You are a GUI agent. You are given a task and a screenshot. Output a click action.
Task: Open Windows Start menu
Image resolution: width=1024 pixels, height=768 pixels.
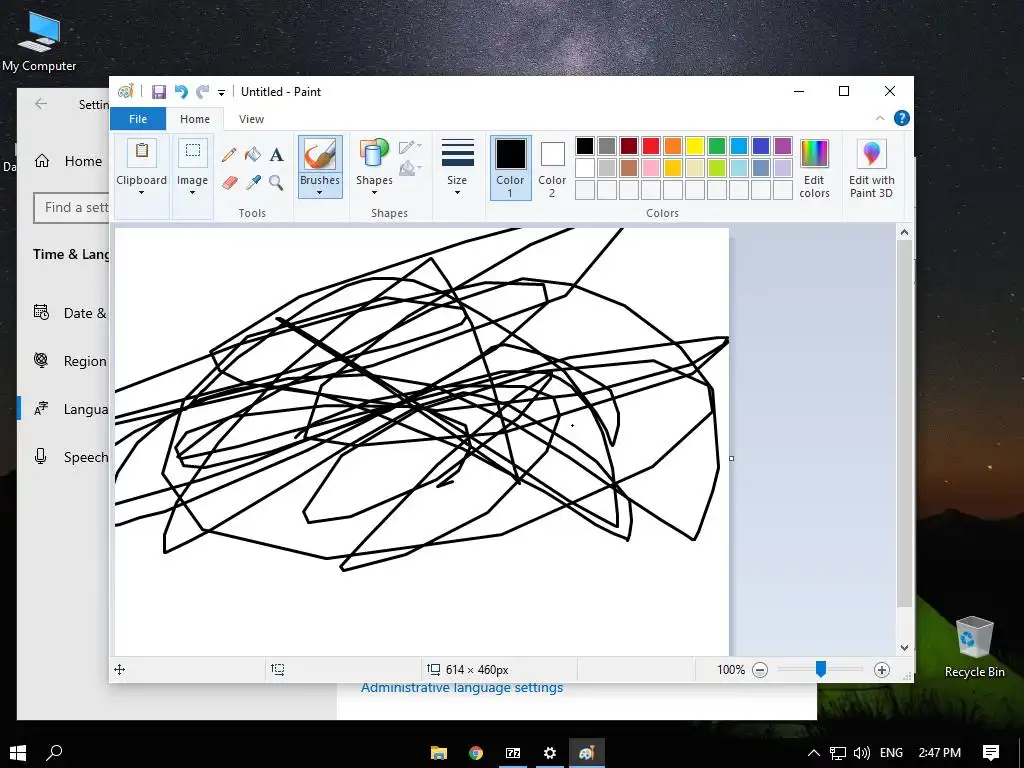(18, 753)
